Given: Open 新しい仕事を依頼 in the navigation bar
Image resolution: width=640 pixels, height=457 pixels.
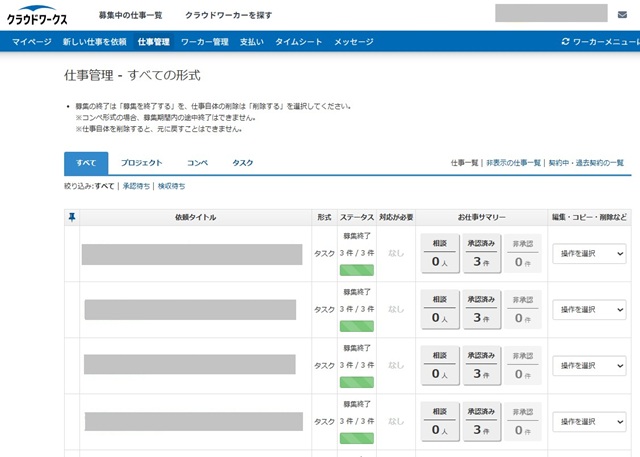Looking at the screenshot, I should [x=94, y=42].
